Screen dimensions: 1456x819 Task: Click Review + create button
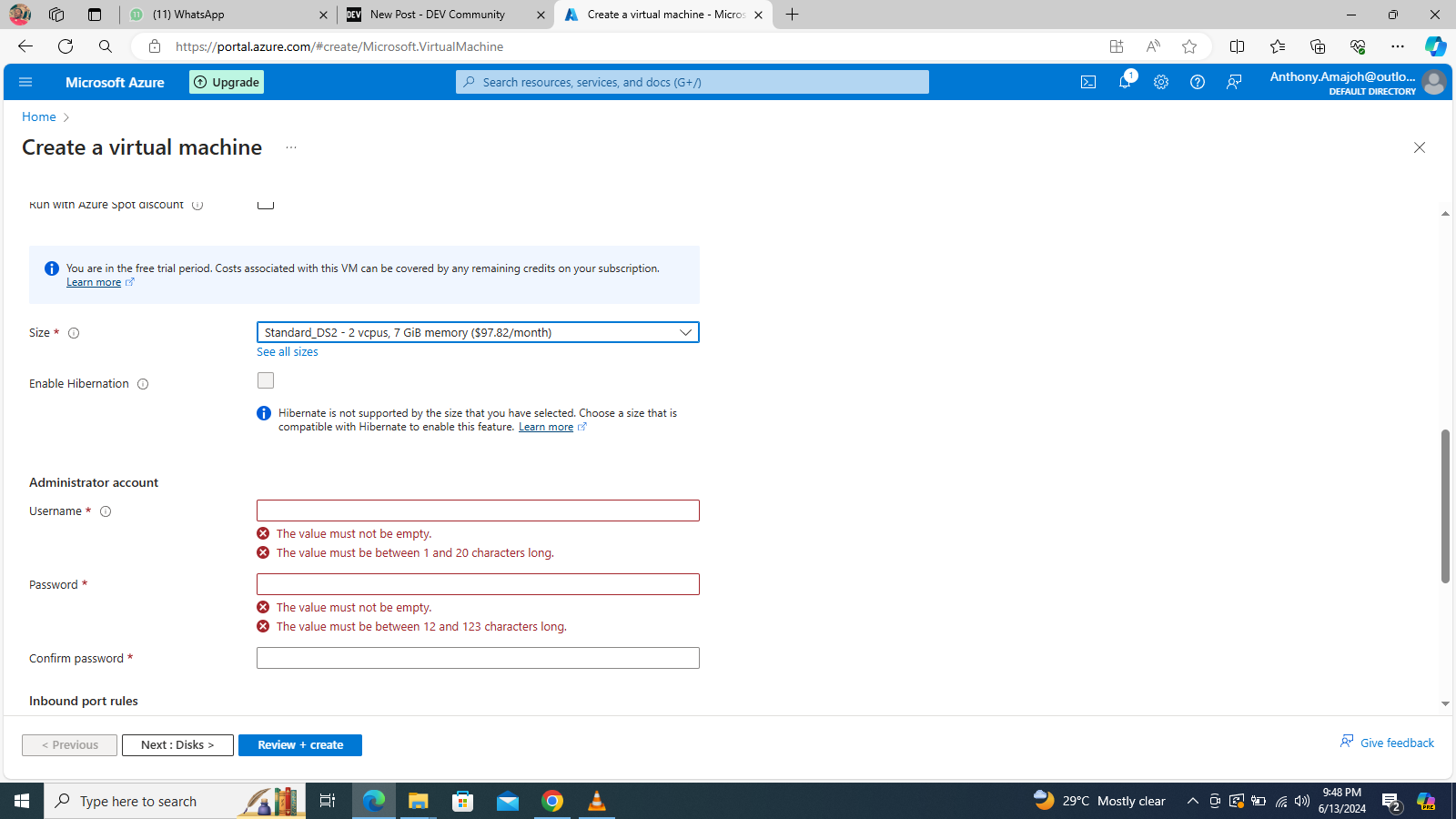[300, 745]
